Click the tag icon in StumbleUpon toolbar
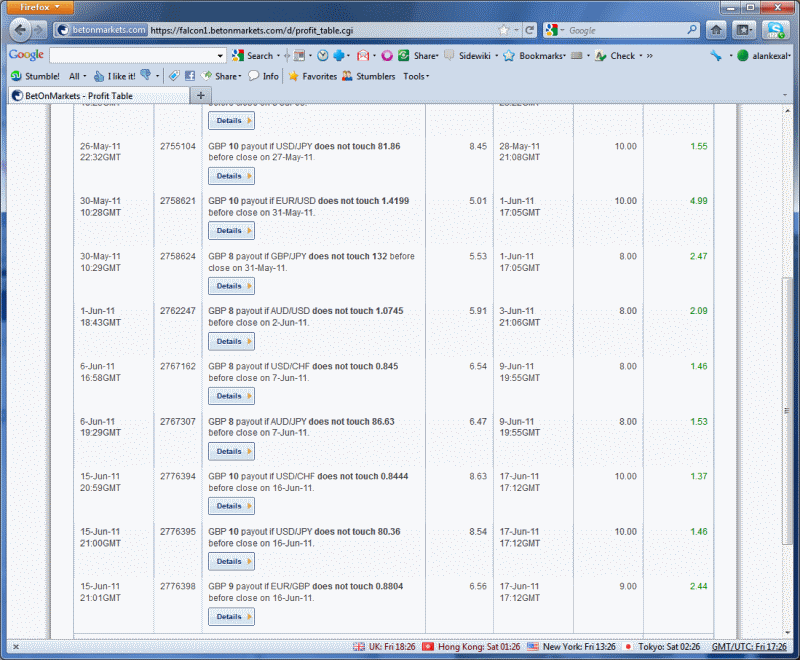The width and height of the screenshot is (800, 660). point(174,76)
